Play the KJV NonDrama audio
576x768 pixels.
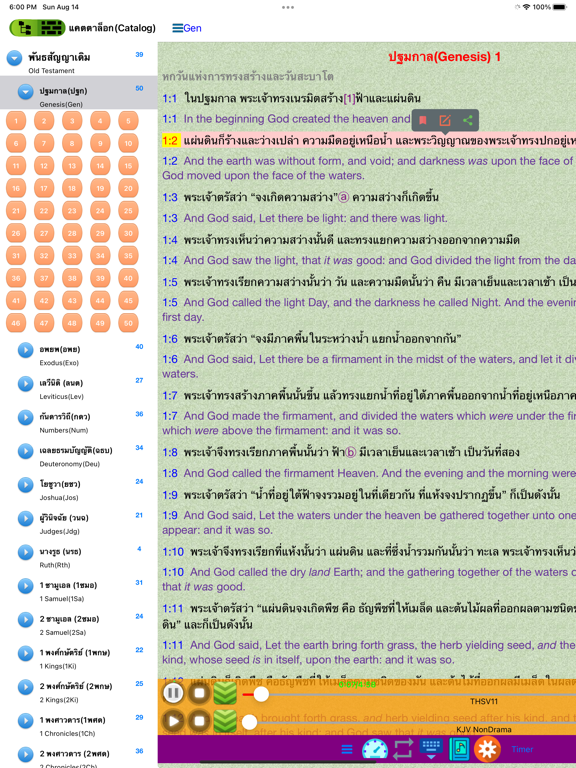pyautogui.click(x=173, y=721)
